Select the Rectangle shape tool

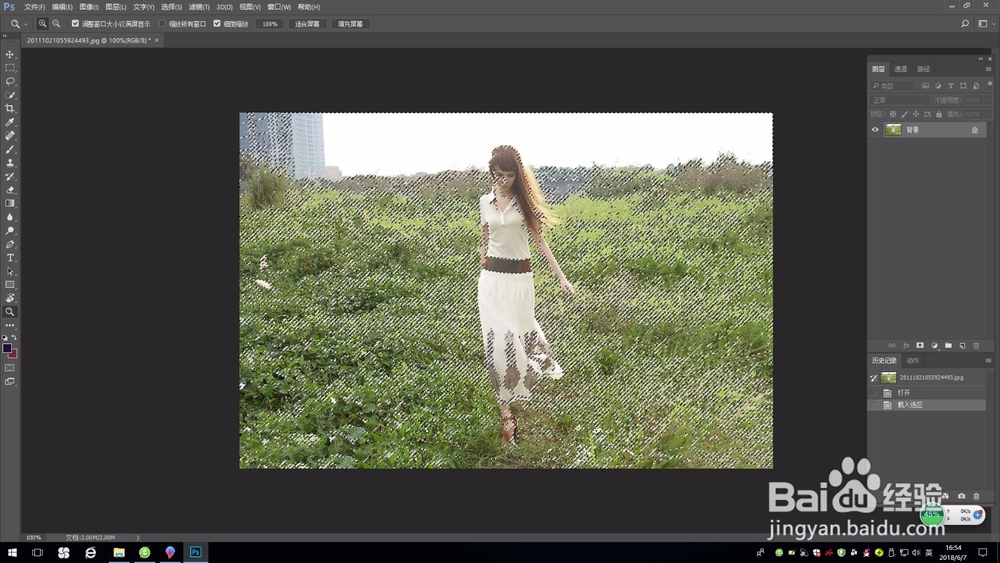[10, 284]
